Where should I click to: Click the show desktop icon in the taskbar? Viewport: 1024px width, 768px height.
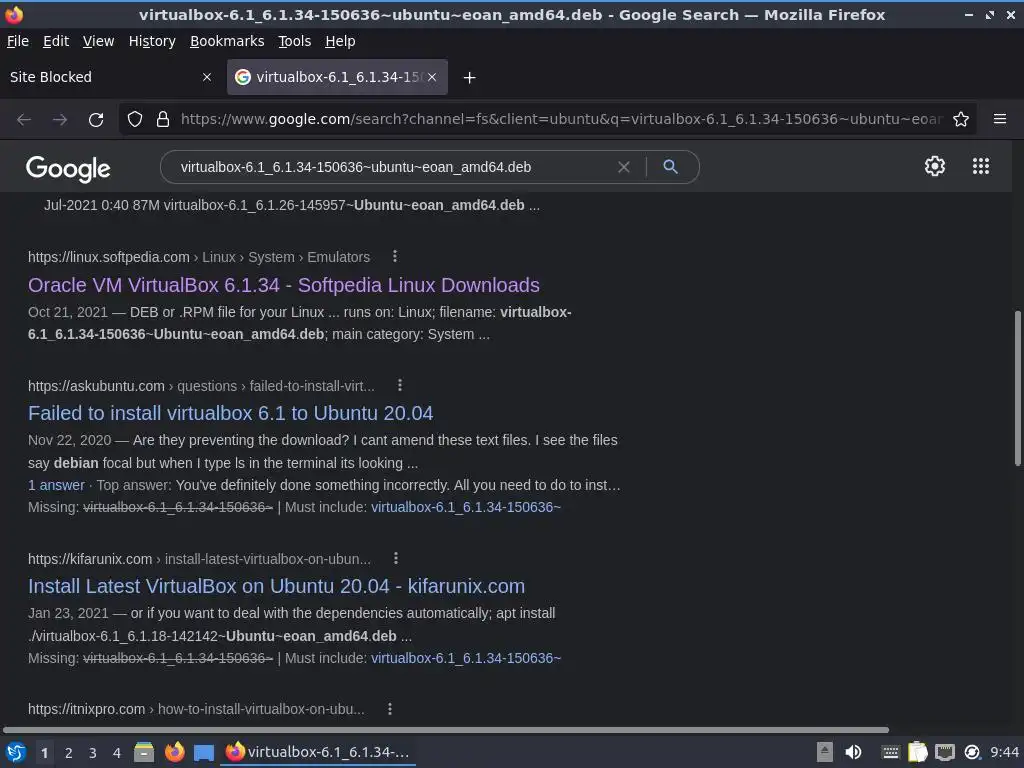click(x=204, y=752)
